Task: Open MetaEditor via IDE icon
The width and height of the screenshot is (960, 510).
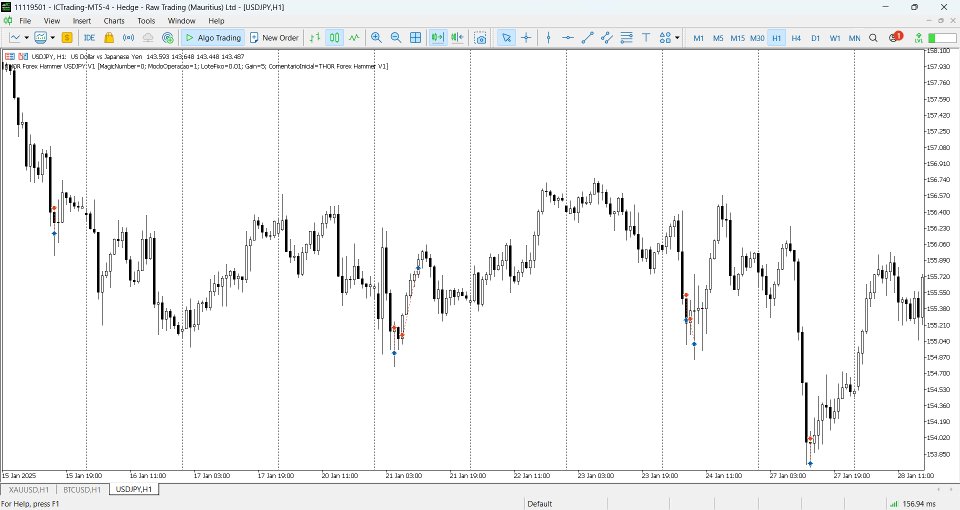Action: 89,37
